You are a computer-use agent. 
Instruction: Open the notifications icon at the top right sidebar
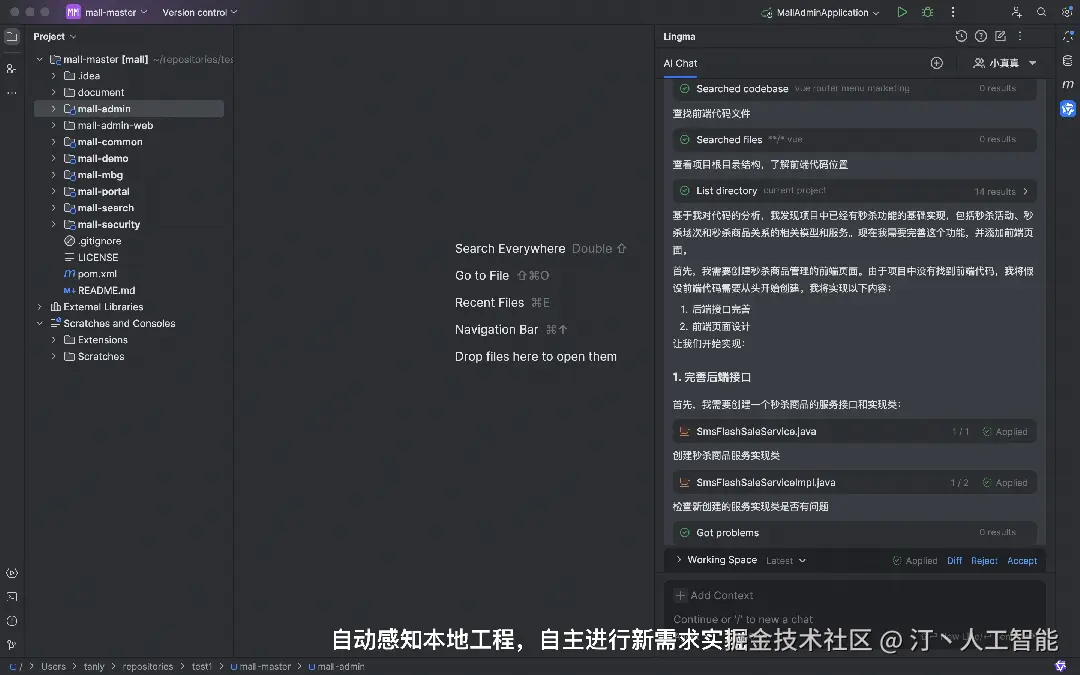pyautogui.click(x=1068, y=37)
